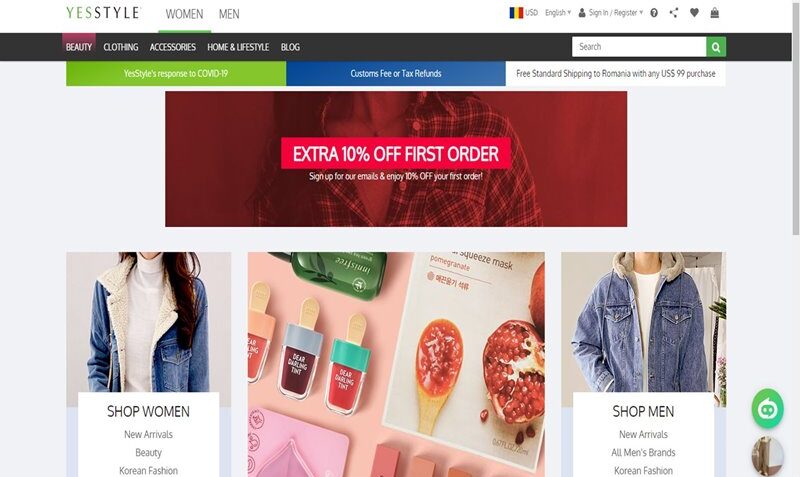
Task: Switch to the WOMEN tab
Action: coord(184,14)
